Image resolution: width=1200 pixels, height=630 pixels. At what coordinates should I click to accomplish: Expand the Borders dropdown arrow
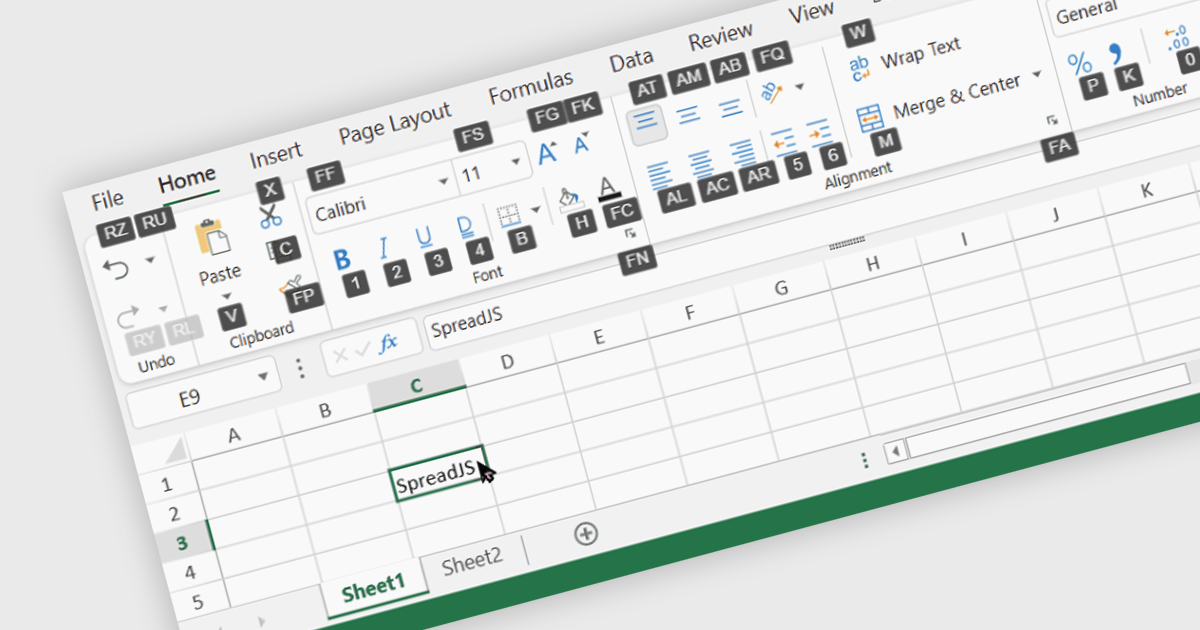(536, 209)
